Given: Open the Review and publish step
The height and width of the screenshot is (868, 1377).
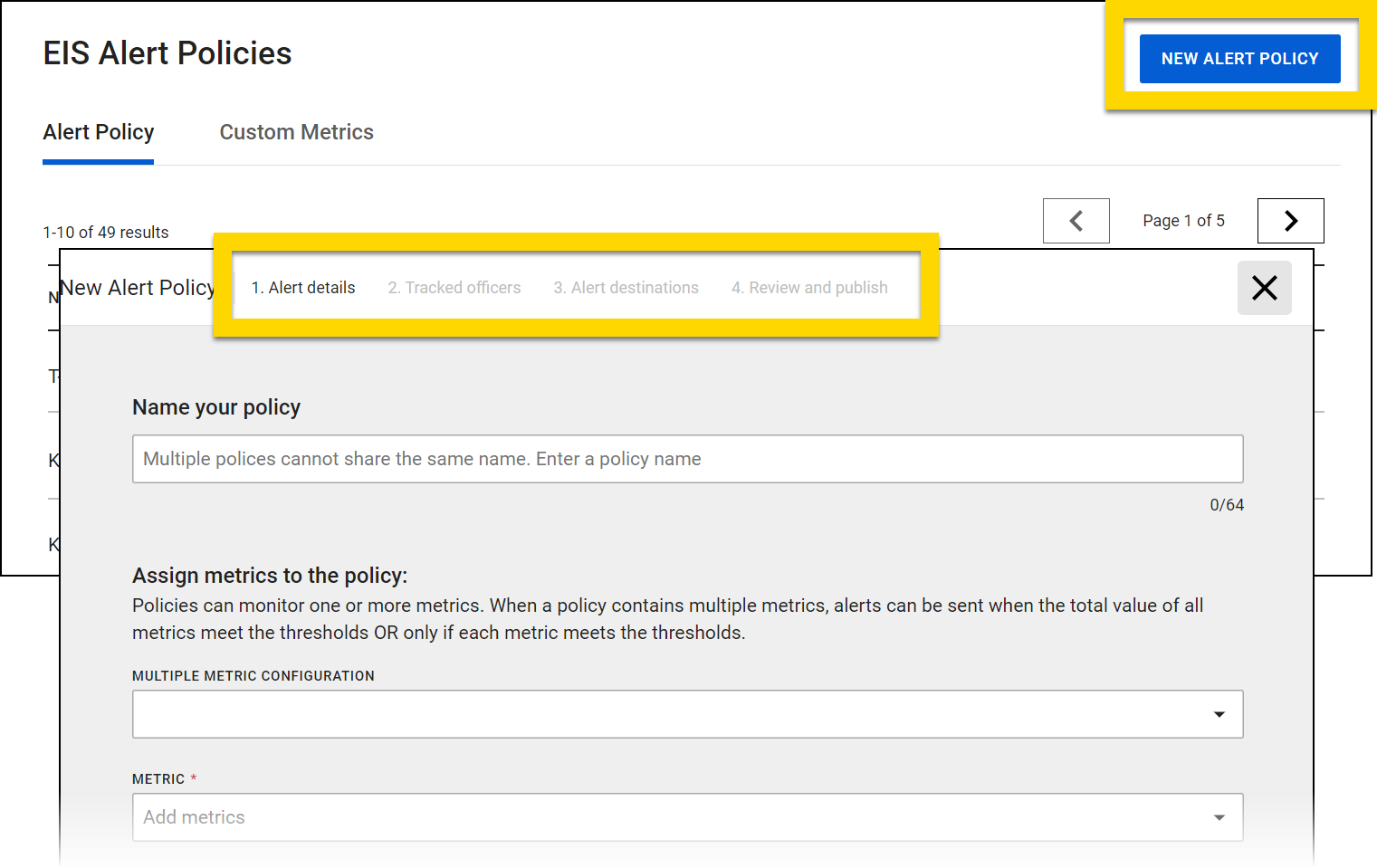Looking at the screenshot, I should coord(809,288).
